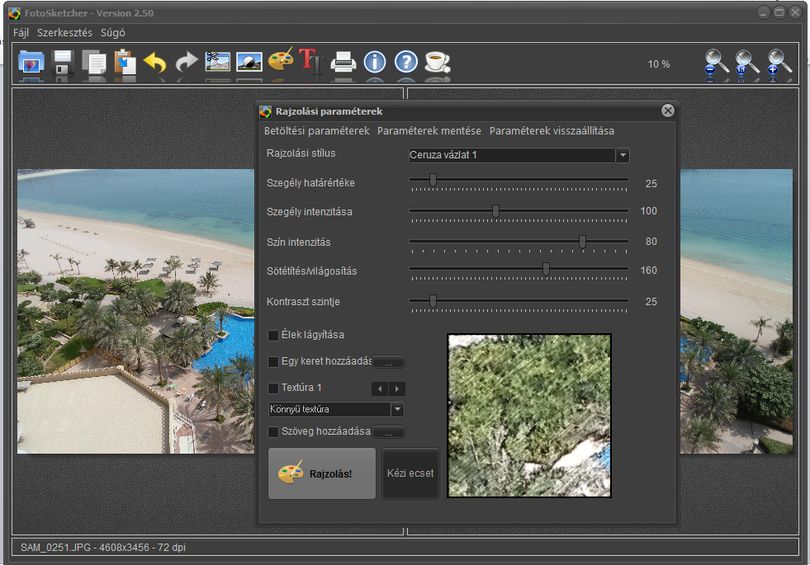Screen dimensions: 810x565
Task: Select next texture with right arrow
Action: coord(397,388)
